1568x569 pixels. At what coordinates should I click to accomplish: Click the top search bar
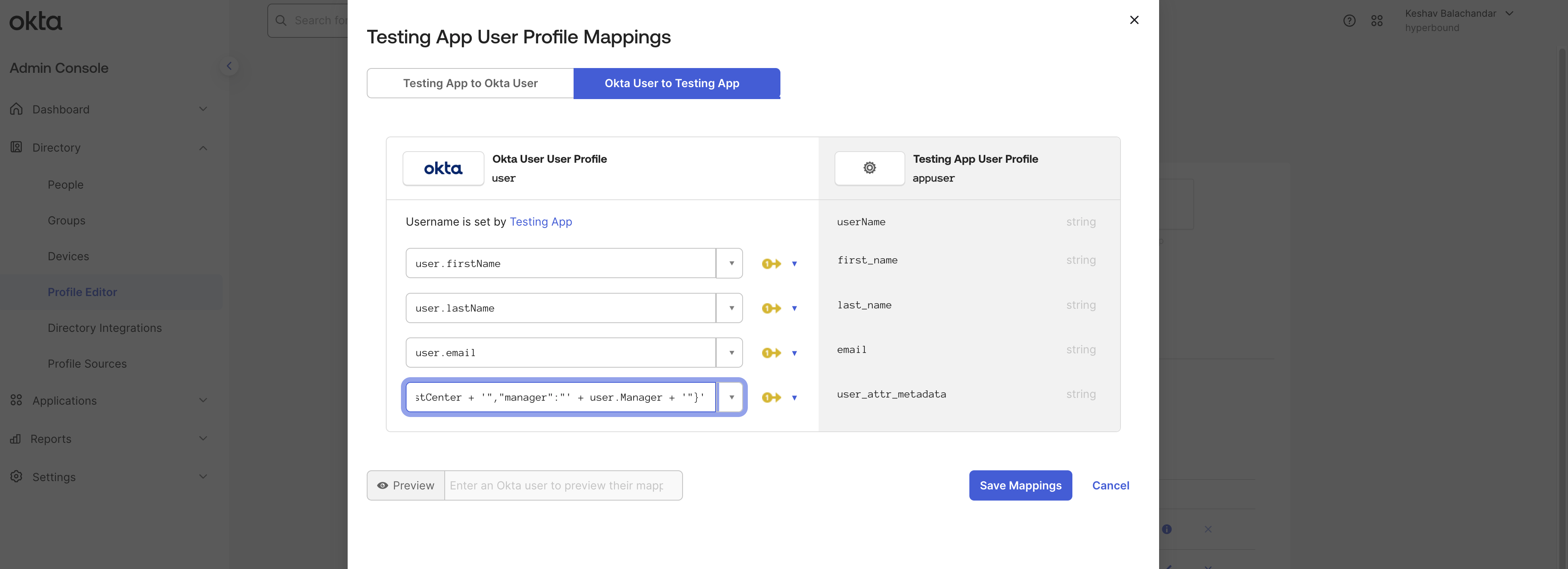tap(308, 21)
